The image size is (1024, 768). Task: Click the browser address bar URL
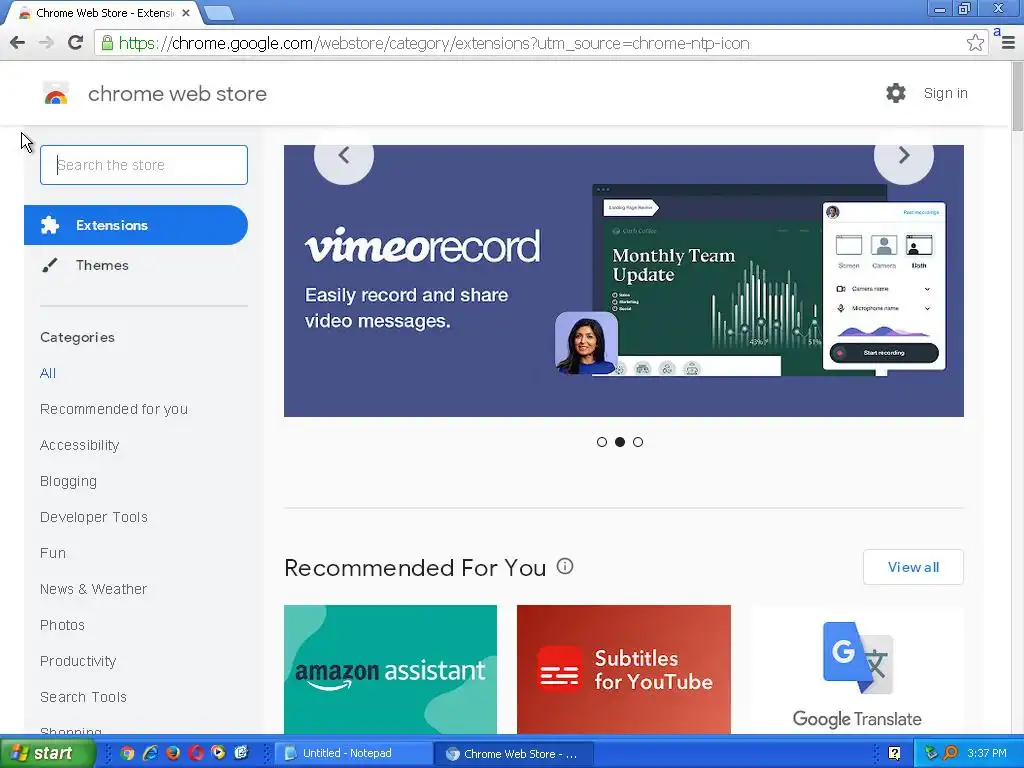click(434, 43)
